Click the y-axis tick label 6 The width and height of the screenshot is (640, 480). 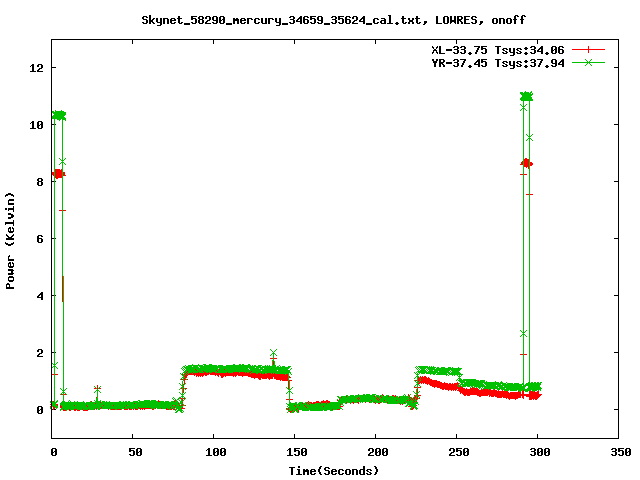[x=40, y=239]
